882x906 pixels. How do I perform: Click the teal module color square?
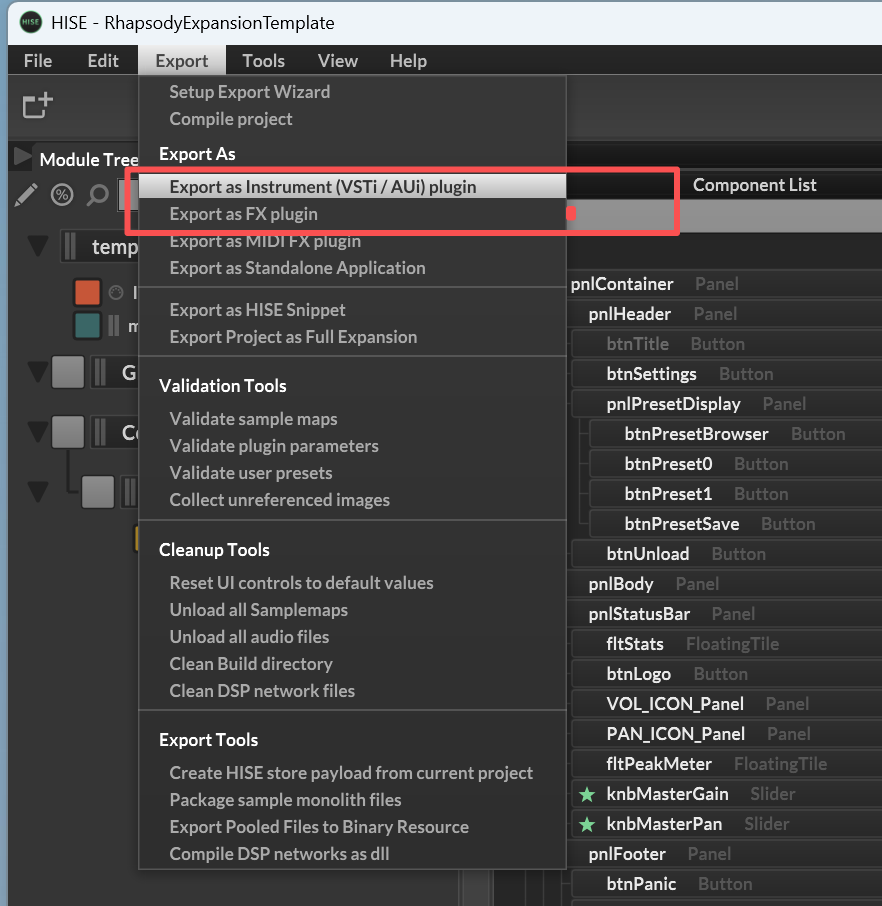(x=87, y=325)
